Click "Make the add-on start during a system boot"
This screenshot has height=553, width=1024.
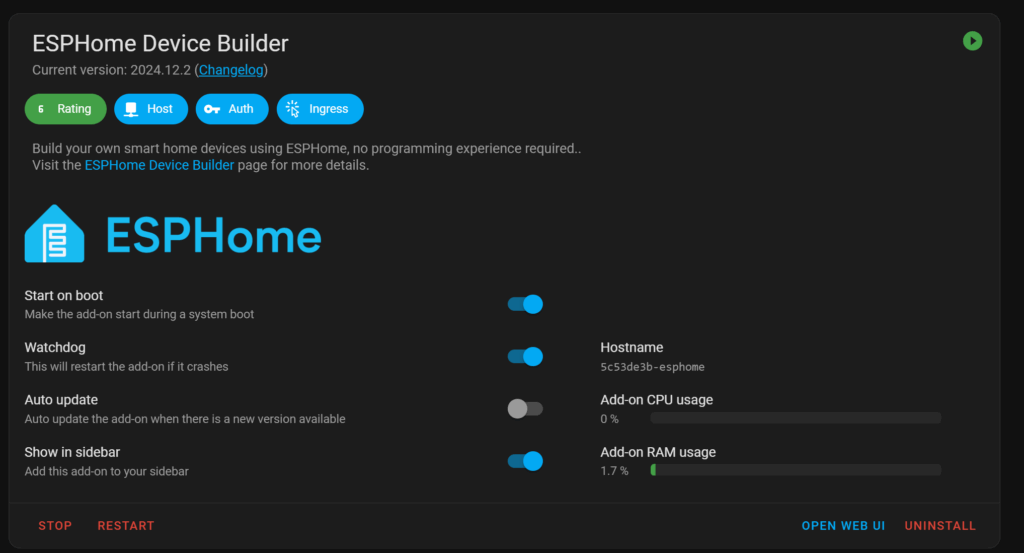pyautogui.click(x=139, y=314)
